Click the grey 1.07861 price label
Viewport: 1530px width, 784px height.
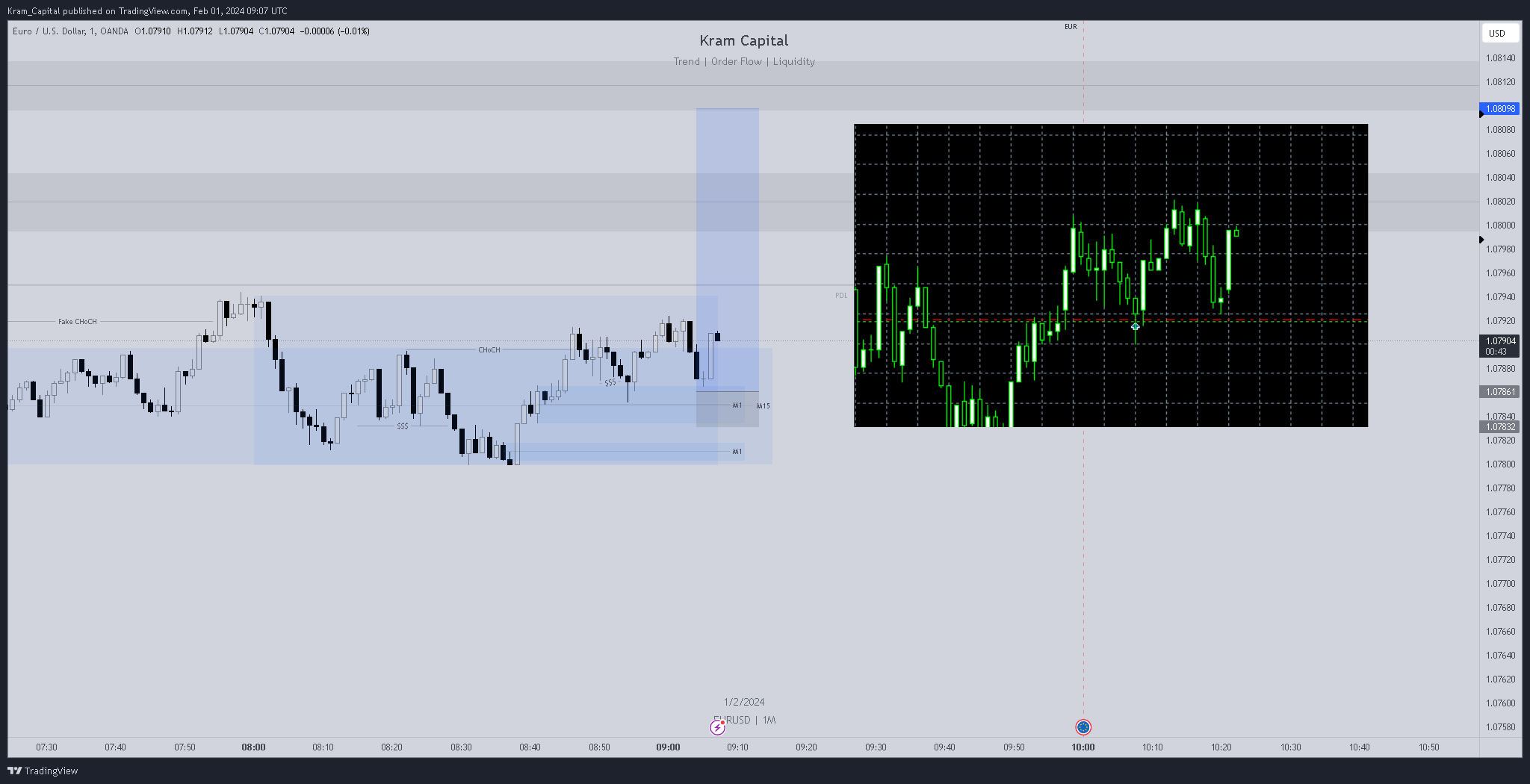click(x=1500, y=392)
